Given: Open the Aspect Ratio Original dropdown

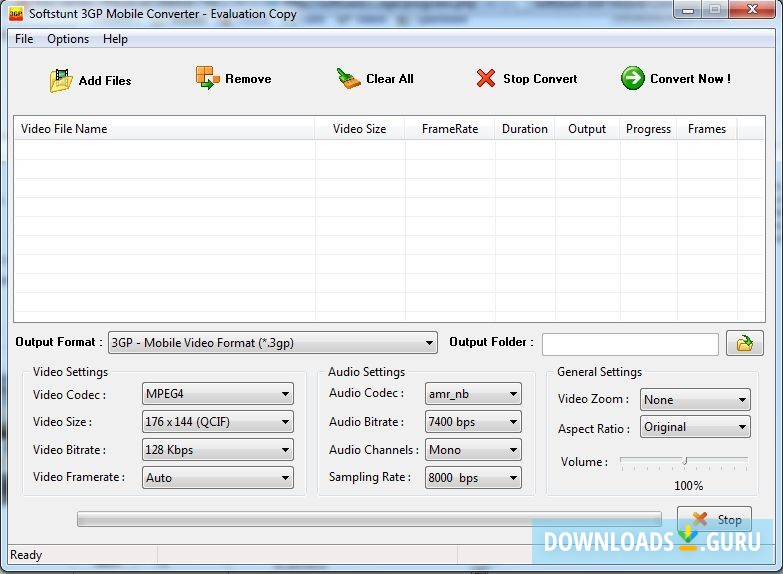Looking at the screenshot, I should [x=695, y=427].
